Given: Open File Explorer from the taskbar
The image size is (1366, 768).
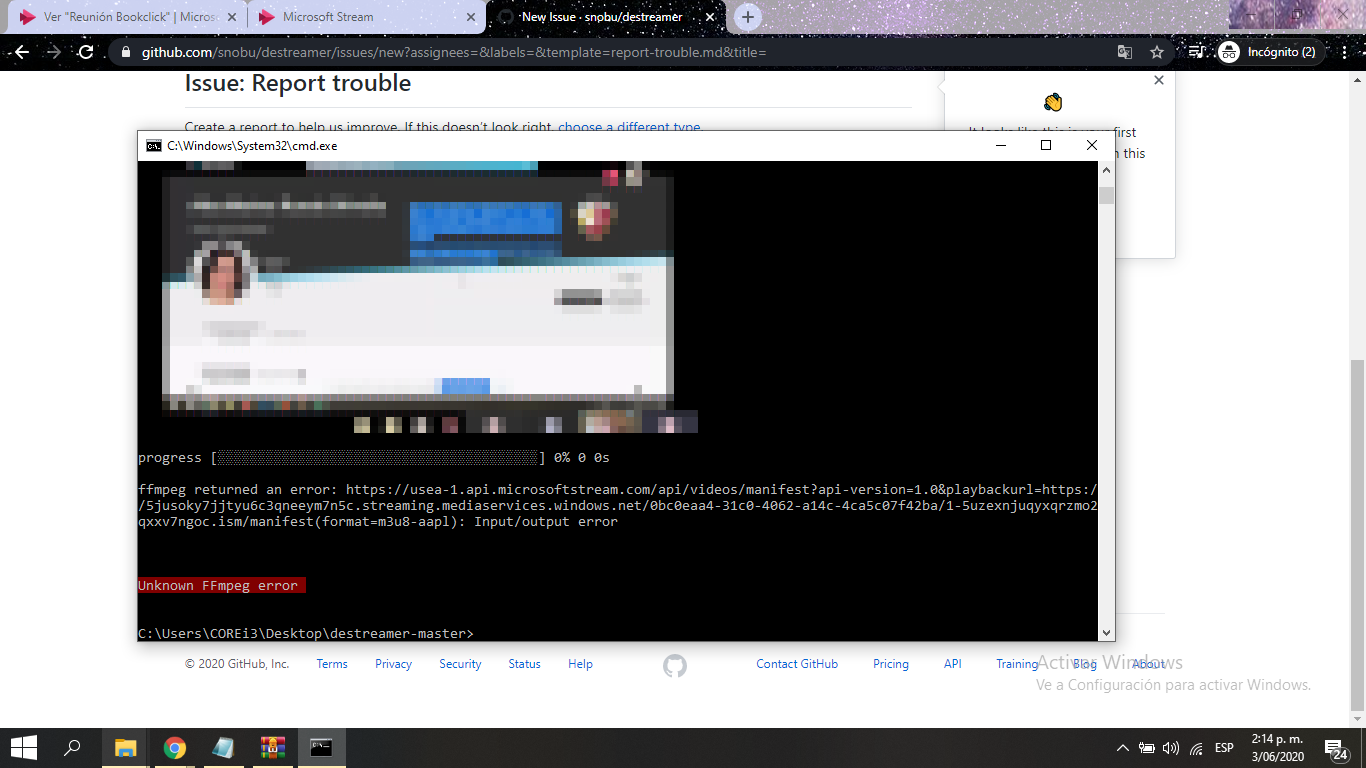Looking at the screenshot, I should 125,748.
